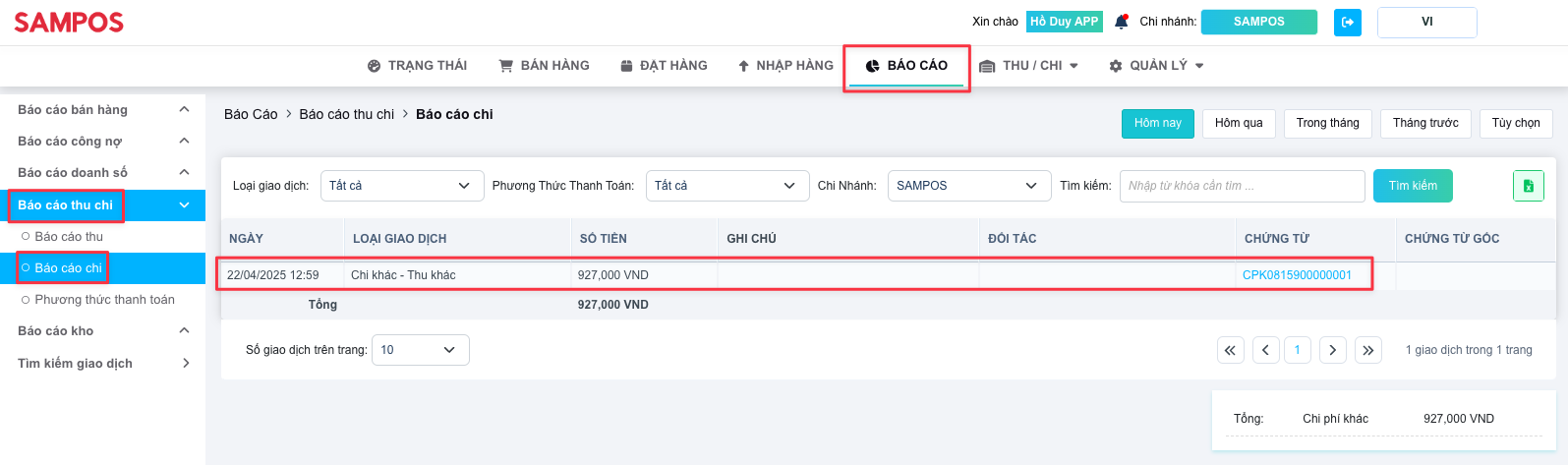Go to the previous results page
The height and width of the screenshot is (465, 1568).
tap(1266, 350)
